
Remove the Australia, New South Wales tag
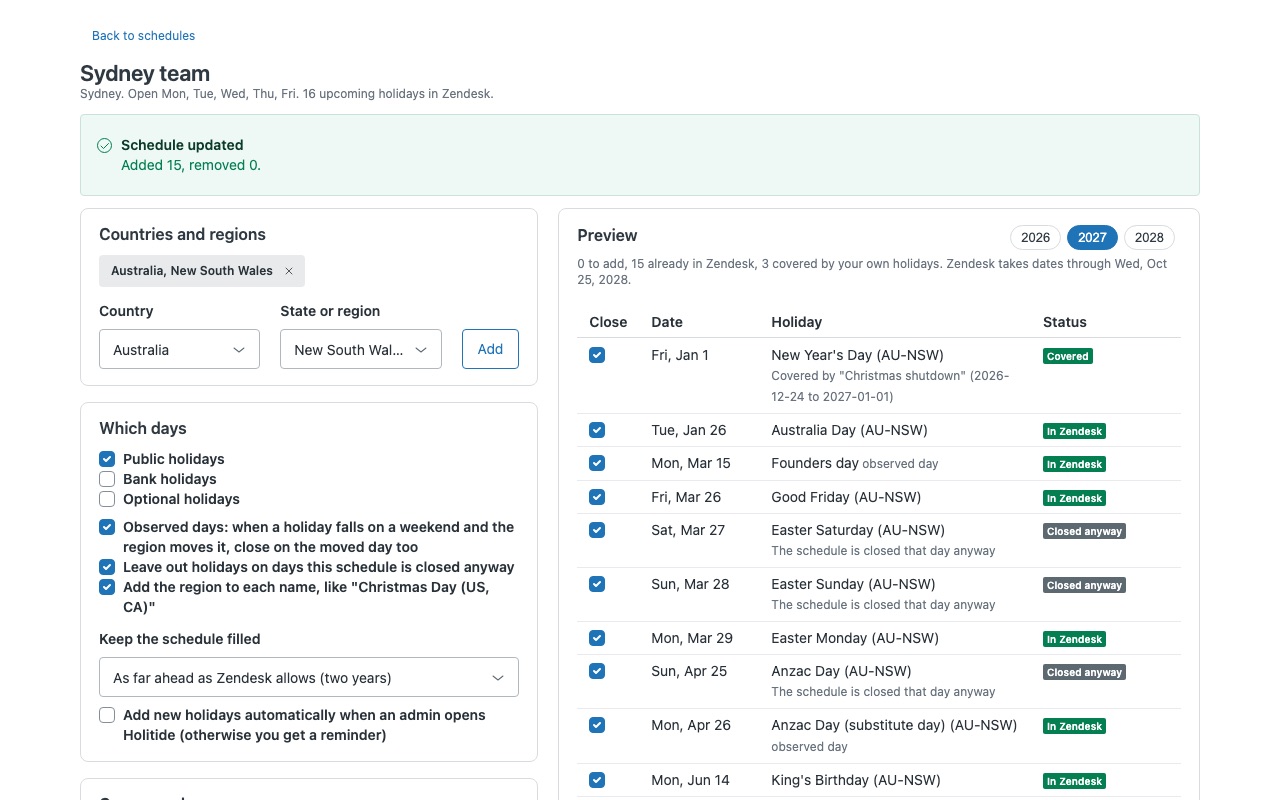click(289, 271)
